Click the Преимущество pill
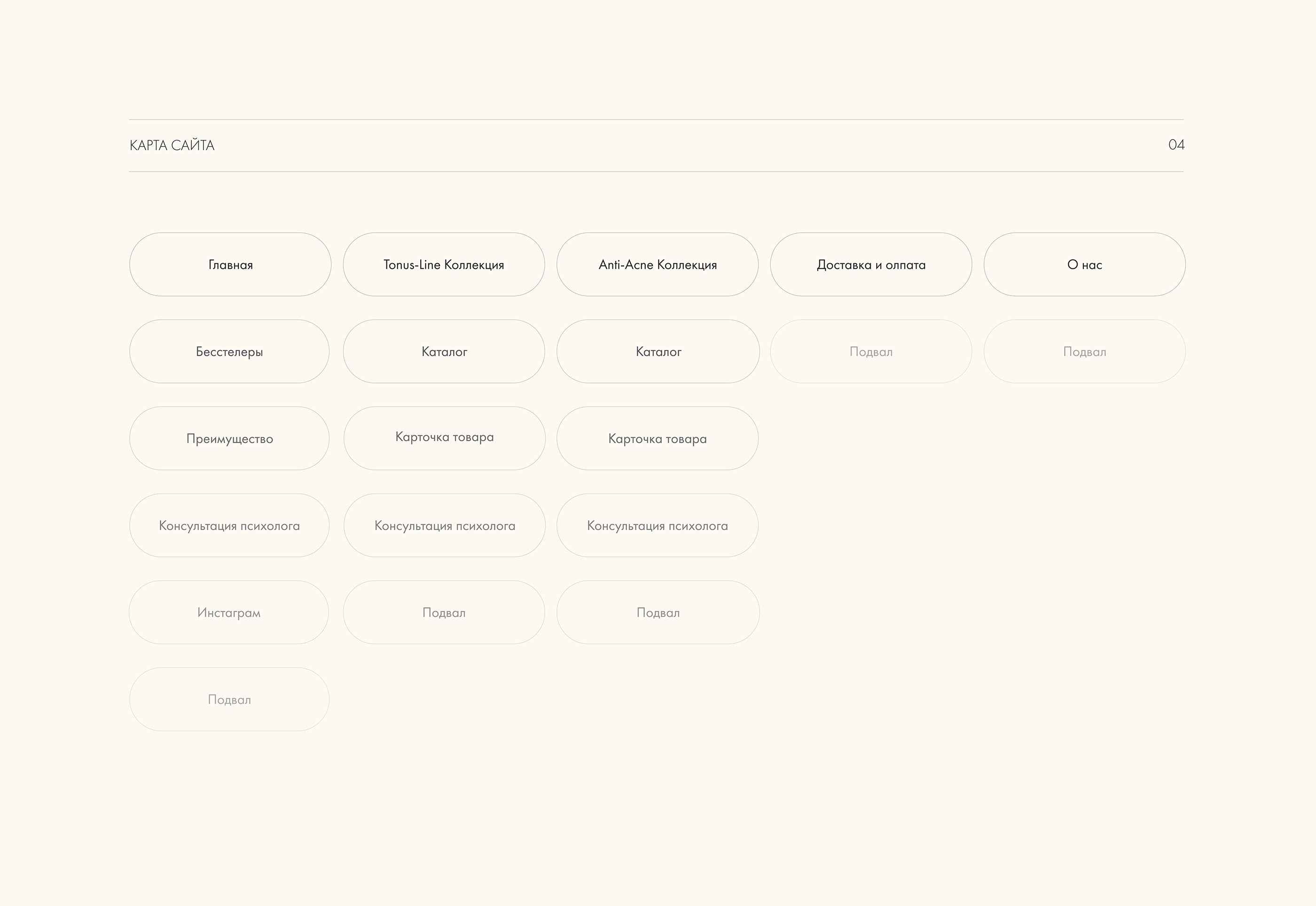This screenshot has width=1316, height=906. pyautogui.click(x=229, y=438)
